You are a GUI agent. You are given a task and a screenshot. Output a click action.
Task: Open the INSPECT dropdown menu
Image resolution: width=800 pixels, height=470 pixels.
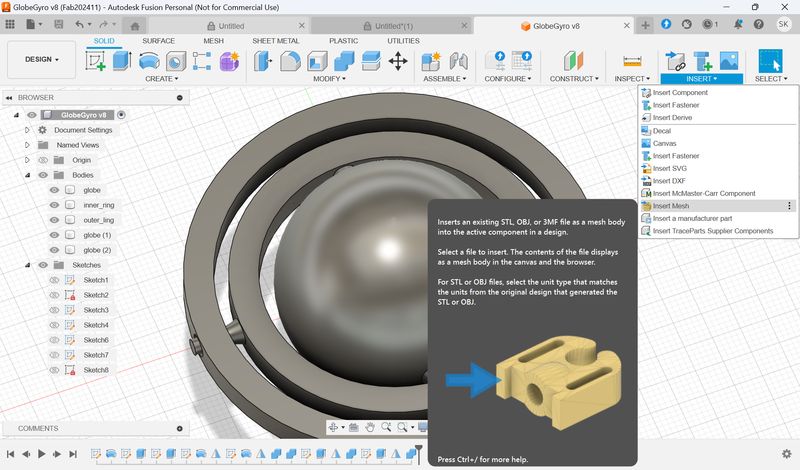click(x=632, y=79)
